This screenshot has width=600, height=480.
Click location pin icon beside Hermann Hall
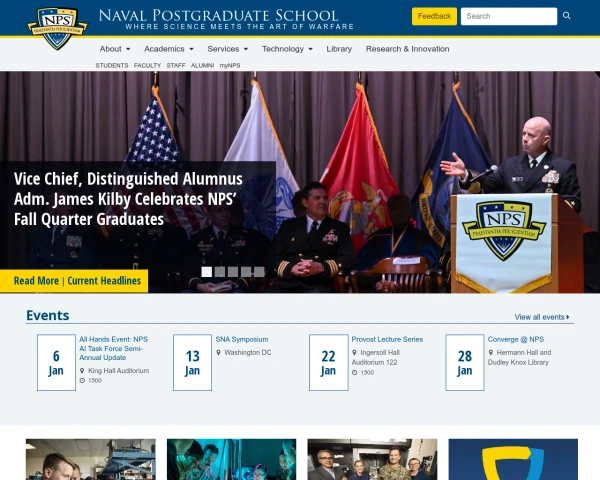click(x=491, y=352)
